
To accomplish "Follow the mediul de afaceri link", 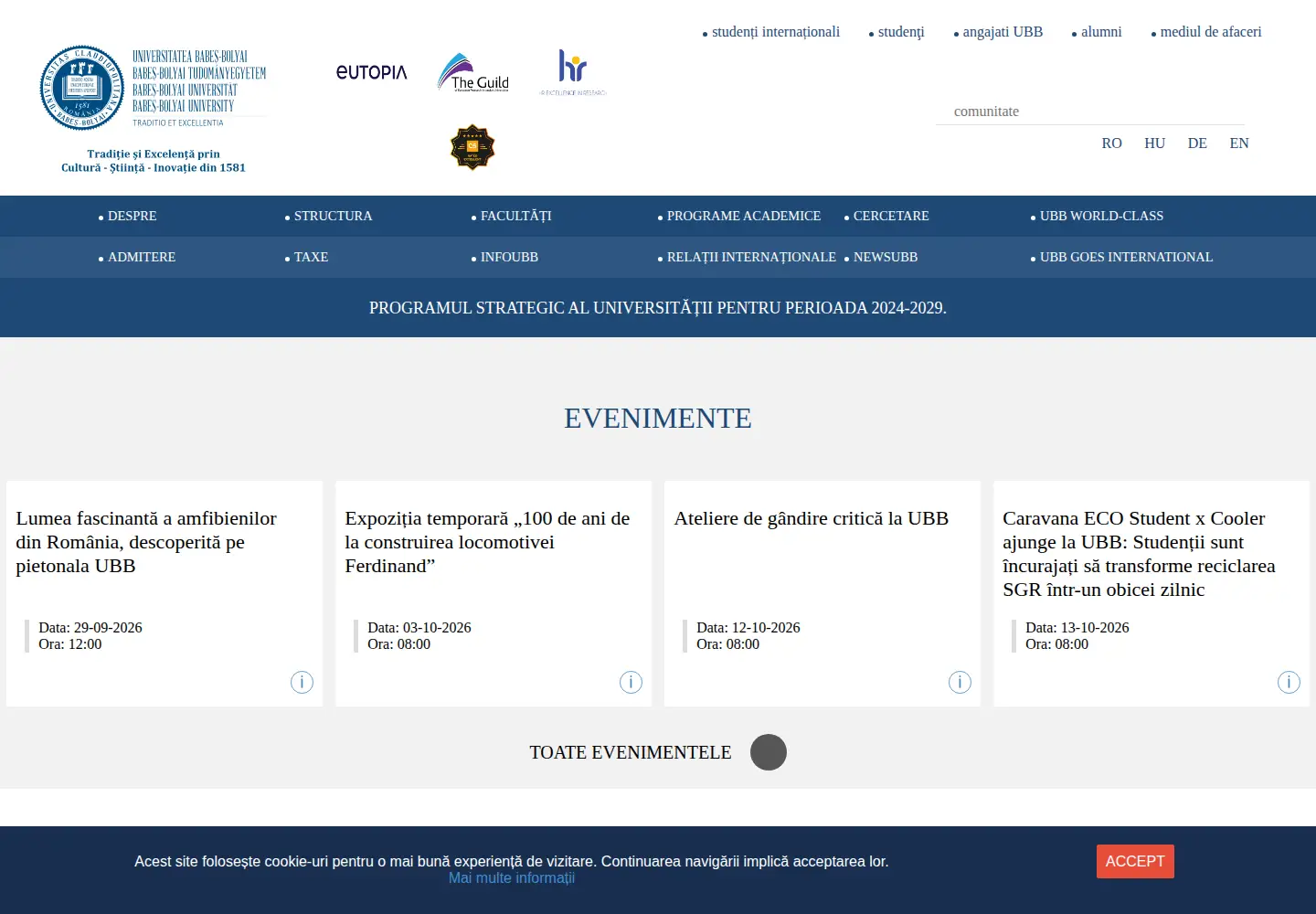I will [1211, 32].
